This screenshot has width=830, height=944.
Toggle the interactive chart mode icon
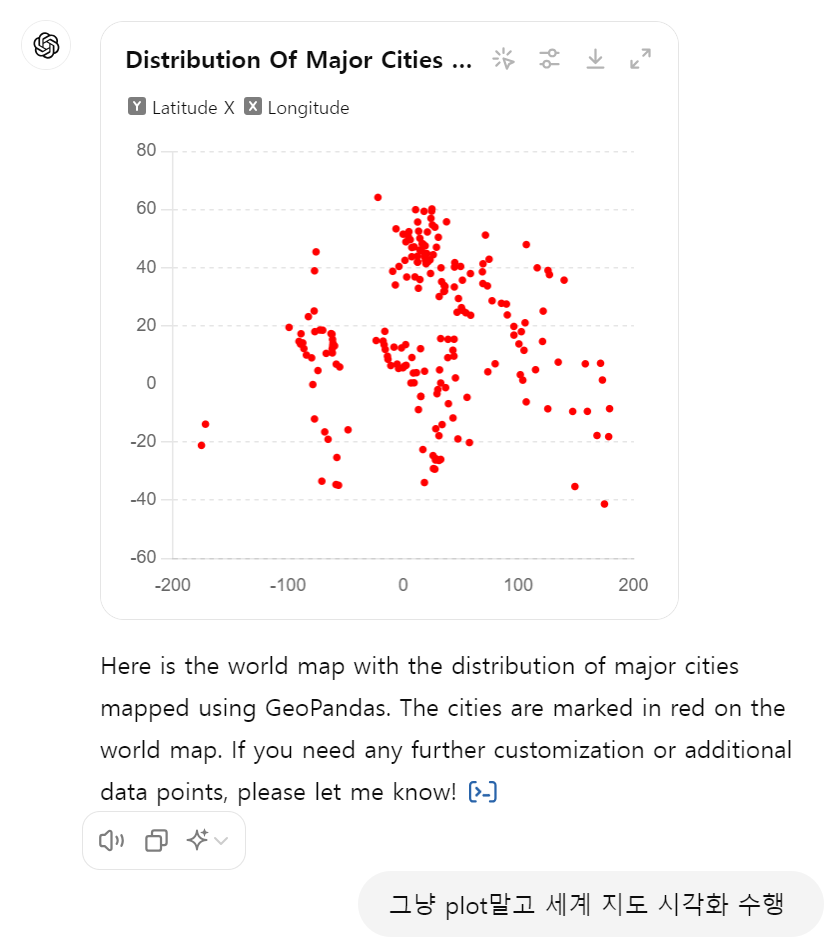point(504,59)
